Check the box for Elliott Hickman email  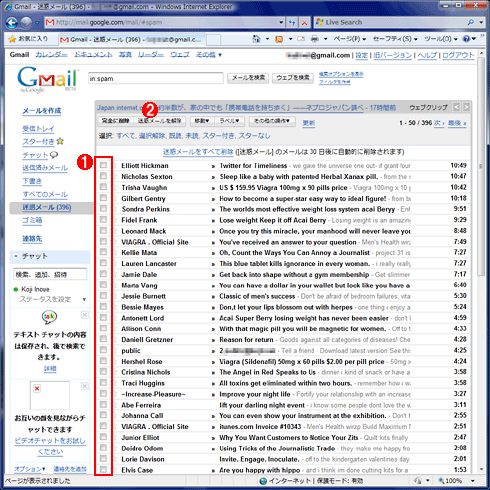(103, 165)
